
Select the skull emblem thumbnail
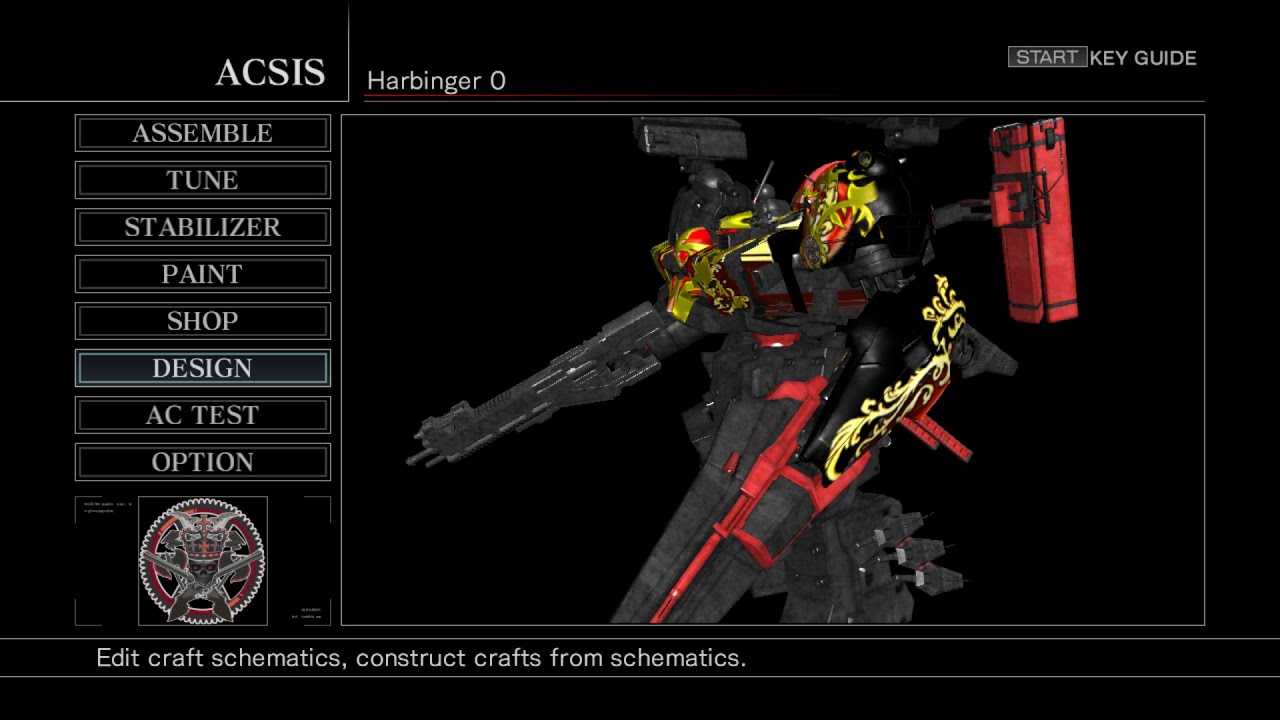coord(203,561)
